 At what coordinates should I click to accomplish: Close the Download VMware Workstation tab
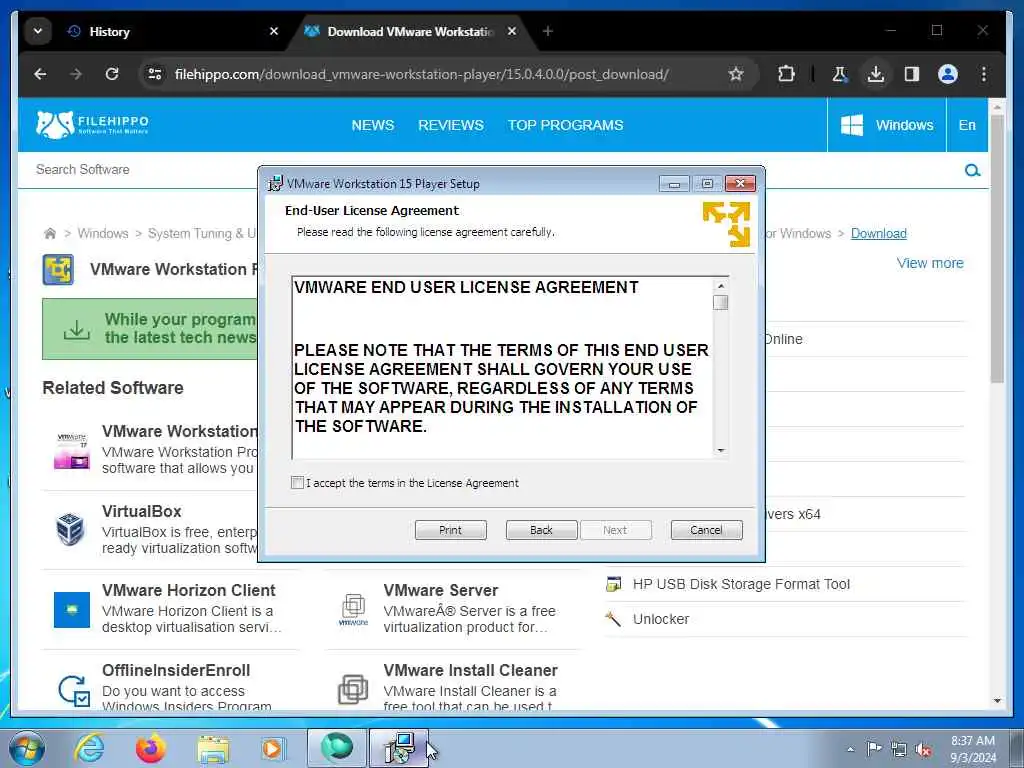point(512,31)
